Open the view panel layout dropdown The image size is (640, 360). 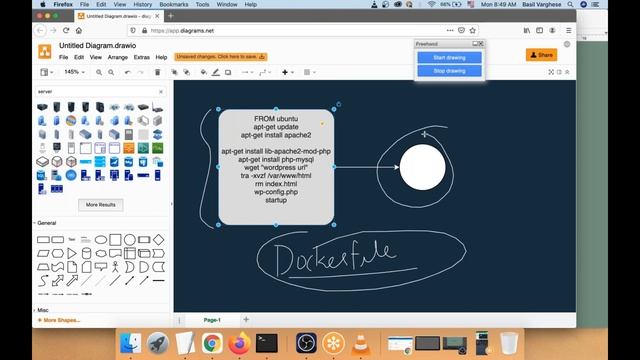click(46, 72)
